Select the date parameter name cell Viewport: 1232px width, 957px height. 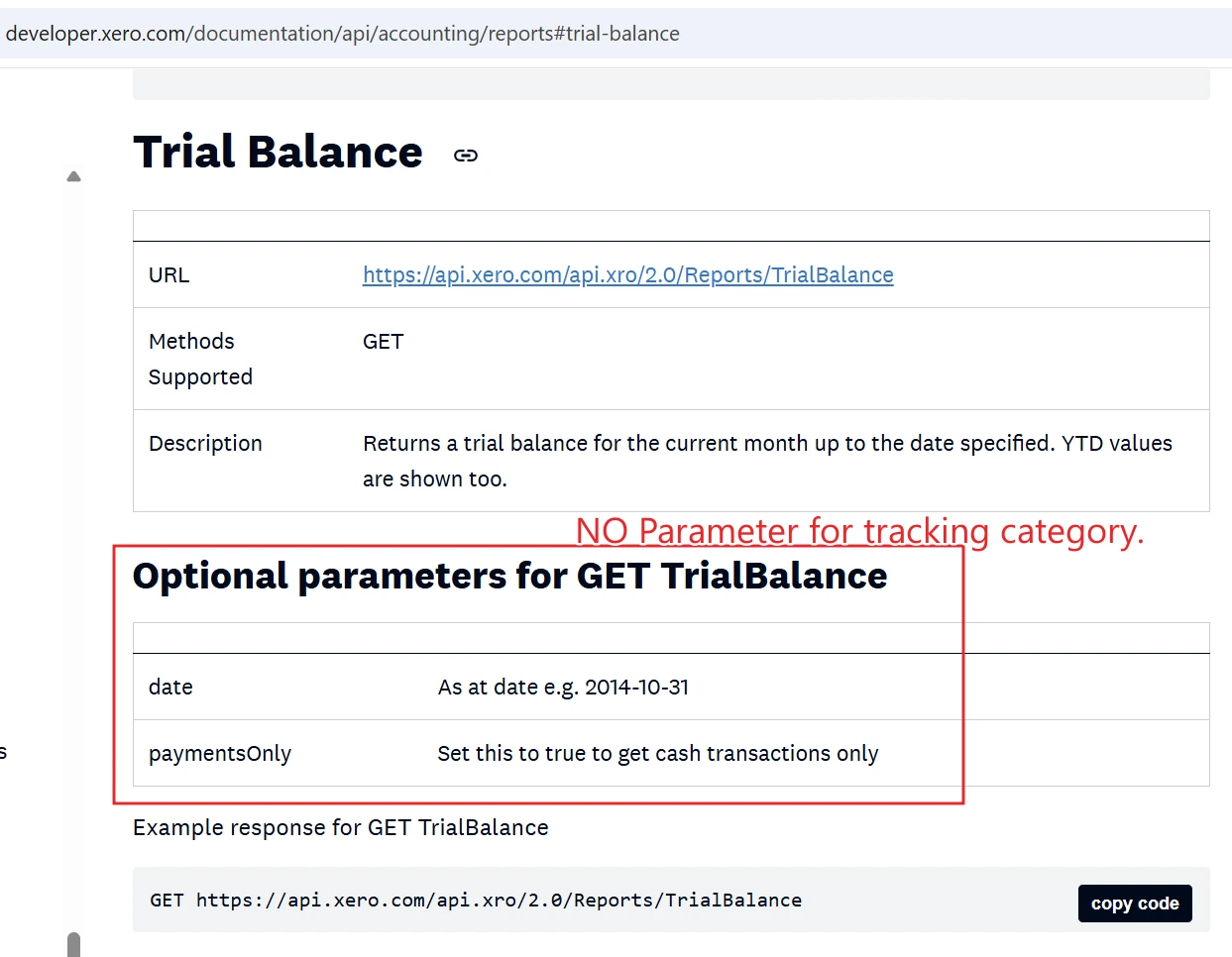coord(170,688)
